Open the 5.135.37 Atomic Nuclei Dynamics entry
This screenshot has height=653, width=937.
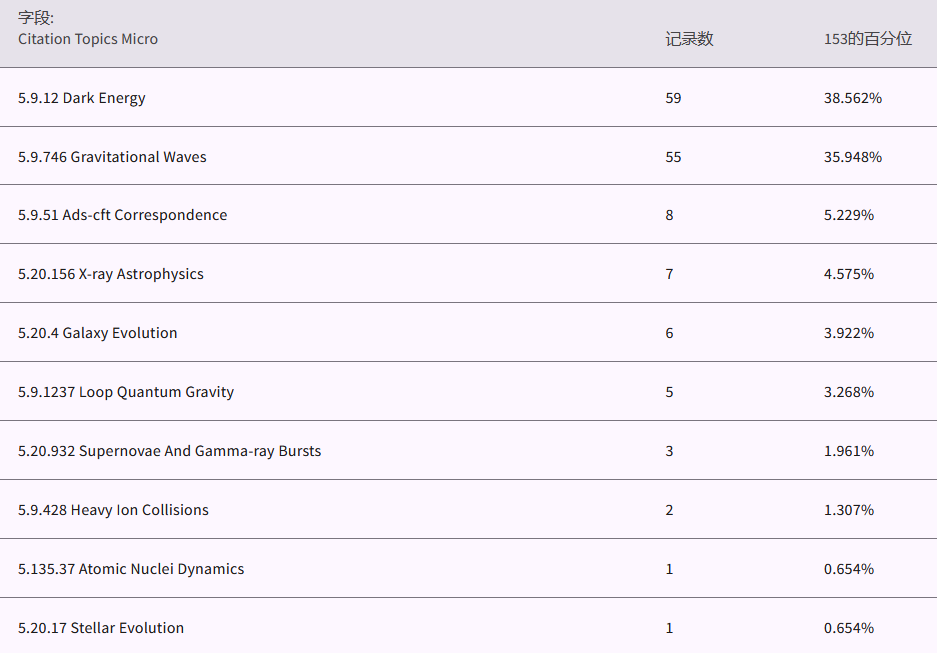[x=131, y=569]
